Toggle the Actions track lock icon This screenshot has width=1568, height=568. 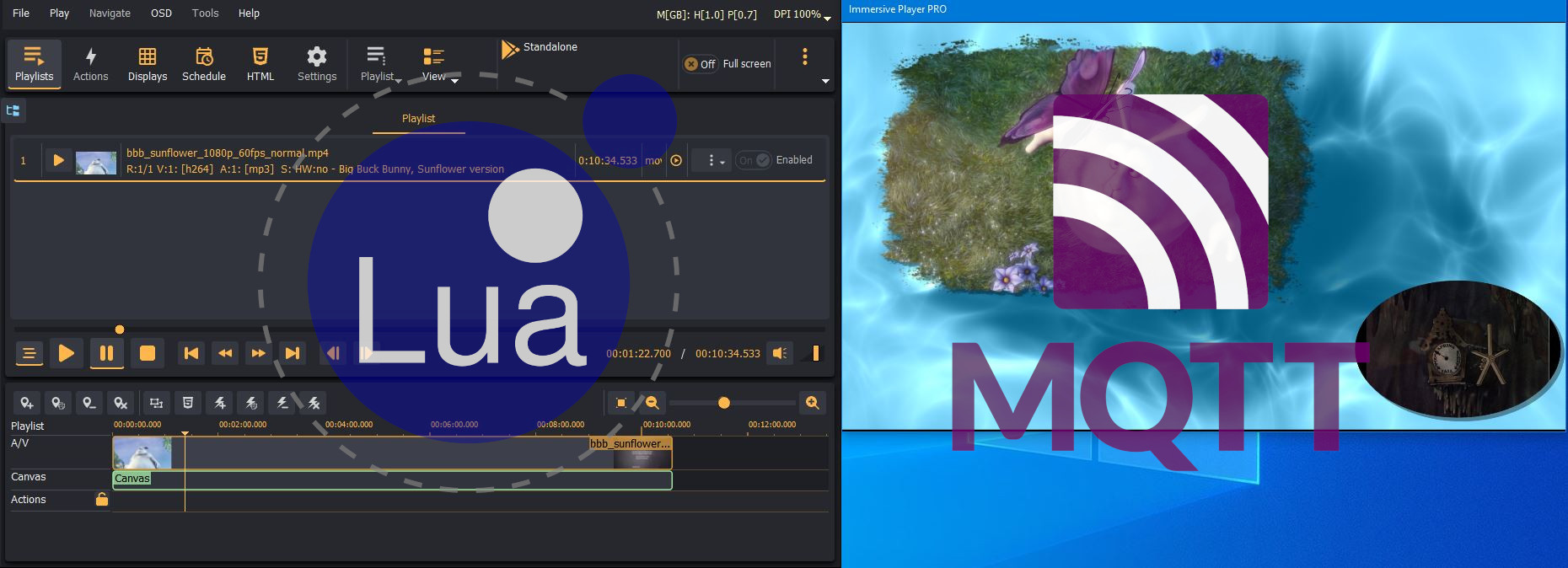pos(102,499)
